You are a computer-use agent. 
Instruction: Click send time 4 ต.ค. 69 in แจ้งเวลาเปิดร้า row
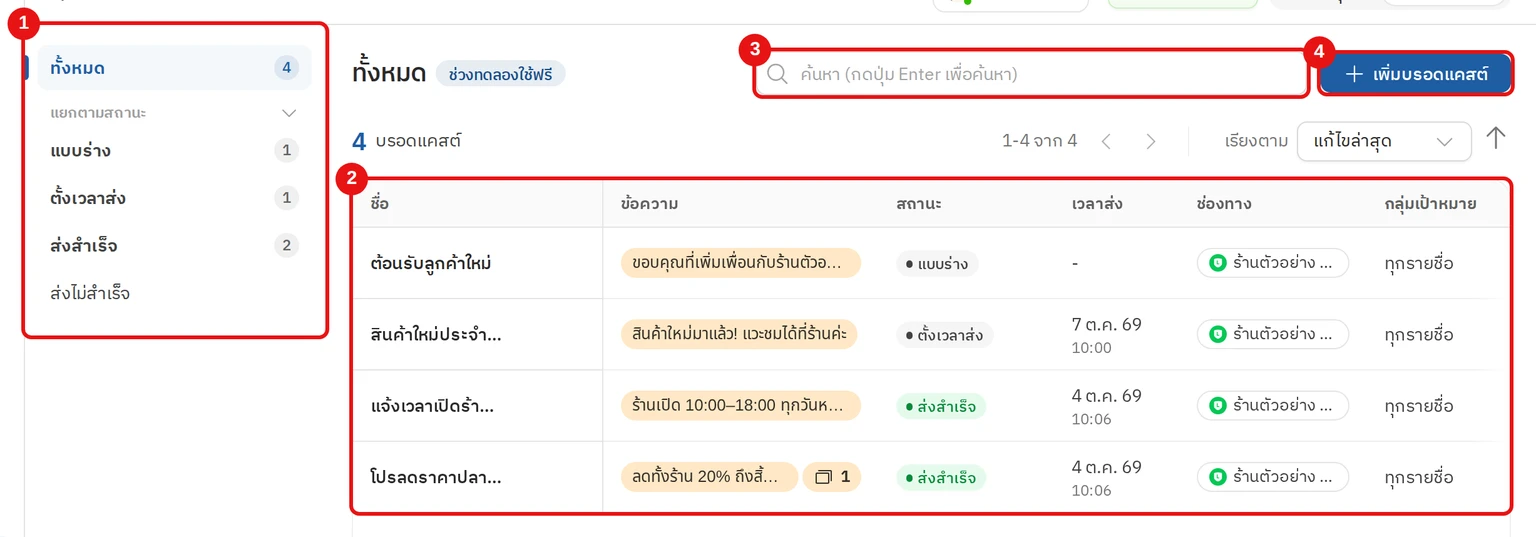[x=1106, y=406]
